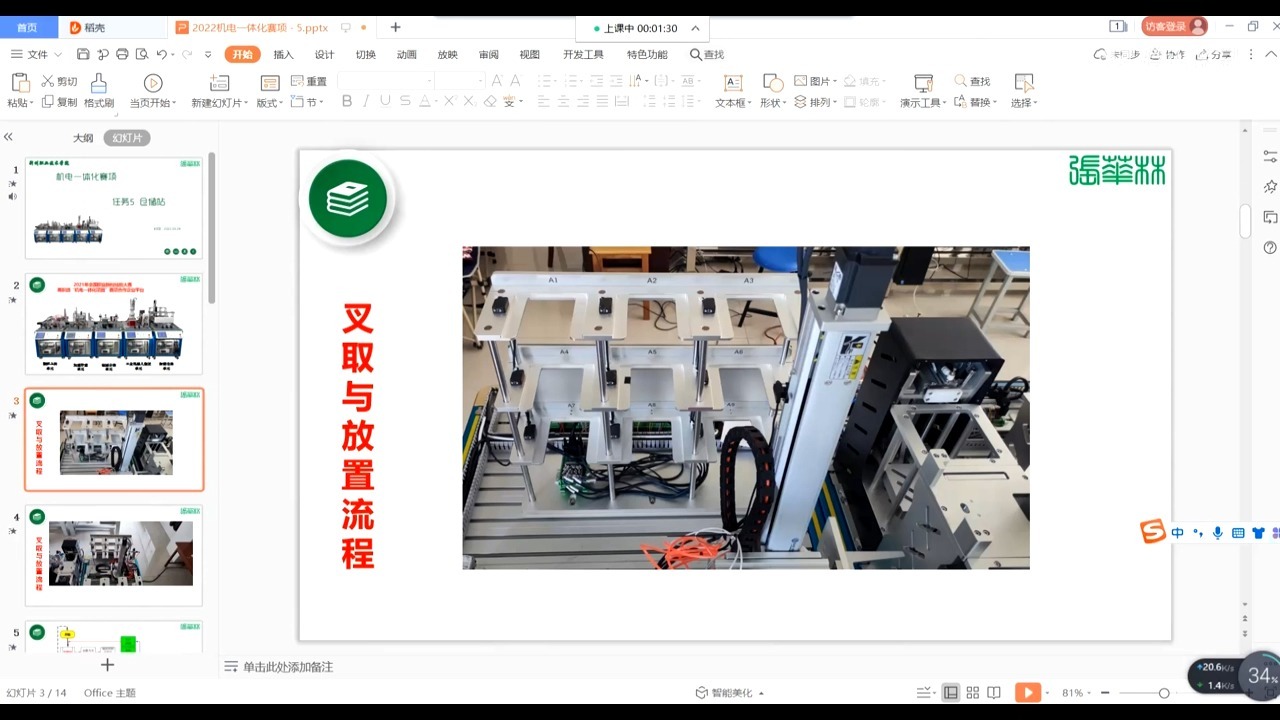Open the slide layout (版式) icon

(269, 83)
